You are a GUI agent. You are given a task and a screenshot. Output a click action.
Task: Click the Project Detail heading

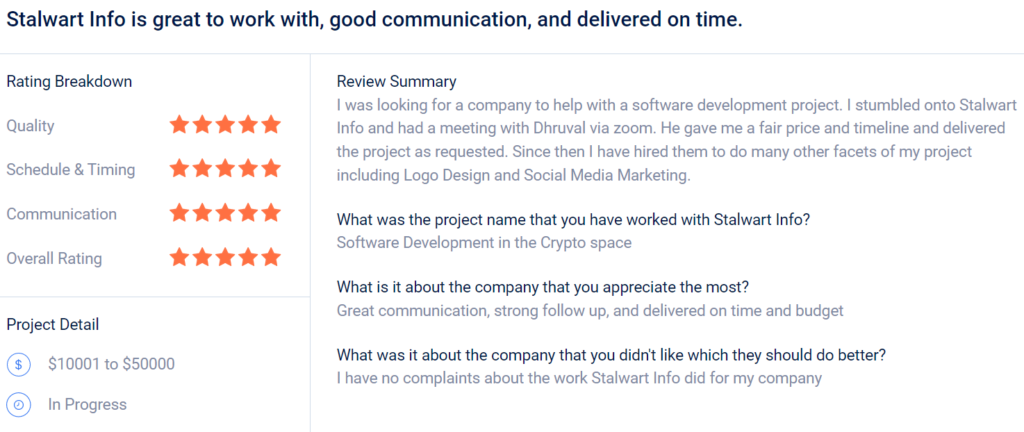tap(53, 324)
